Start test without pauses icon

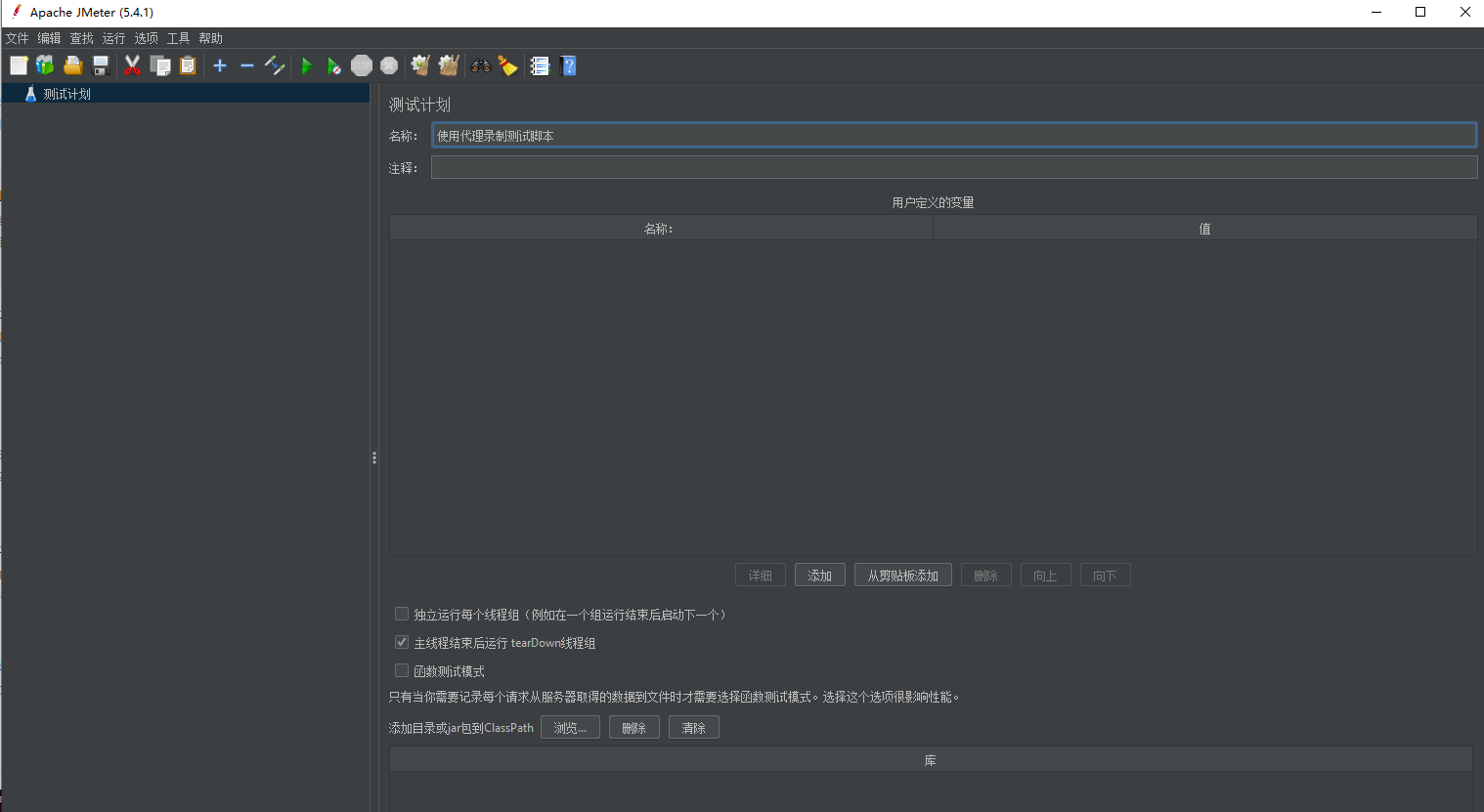334,65
